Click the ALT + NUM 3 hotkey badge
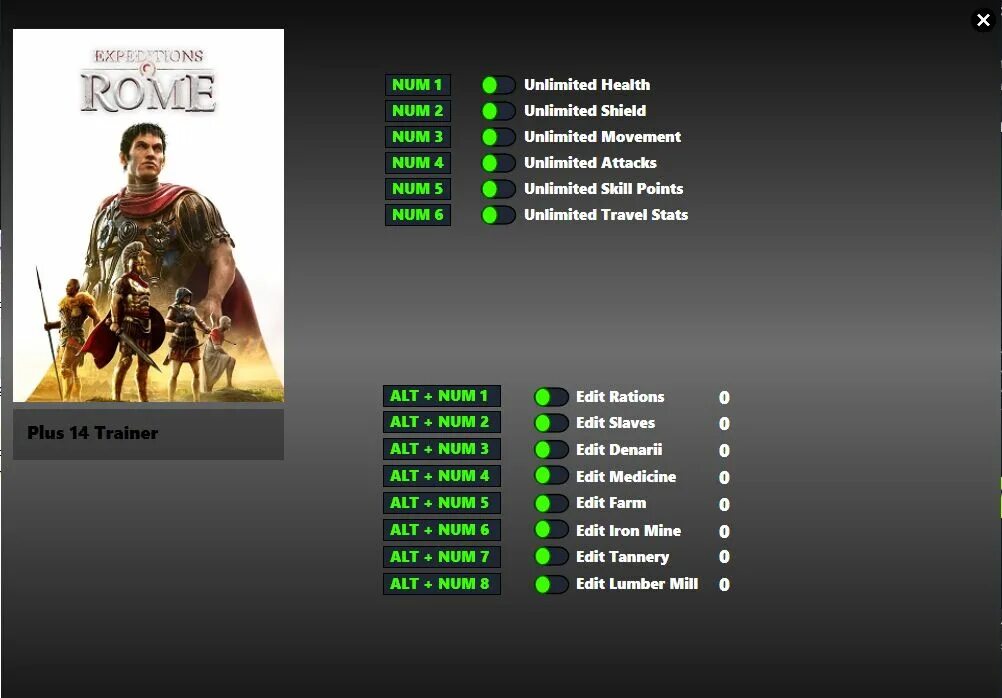The height and width of the screenshot is (698, 1002). [442, 450]
